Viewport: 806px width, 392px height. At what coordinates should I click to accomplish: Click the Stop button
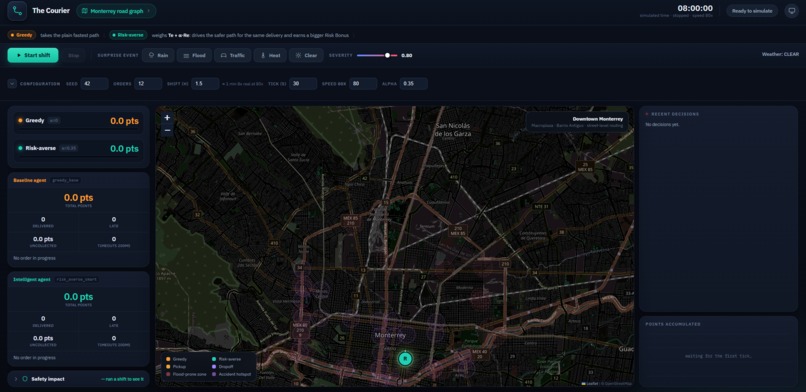pyautogui.click(x=74, y=55)
